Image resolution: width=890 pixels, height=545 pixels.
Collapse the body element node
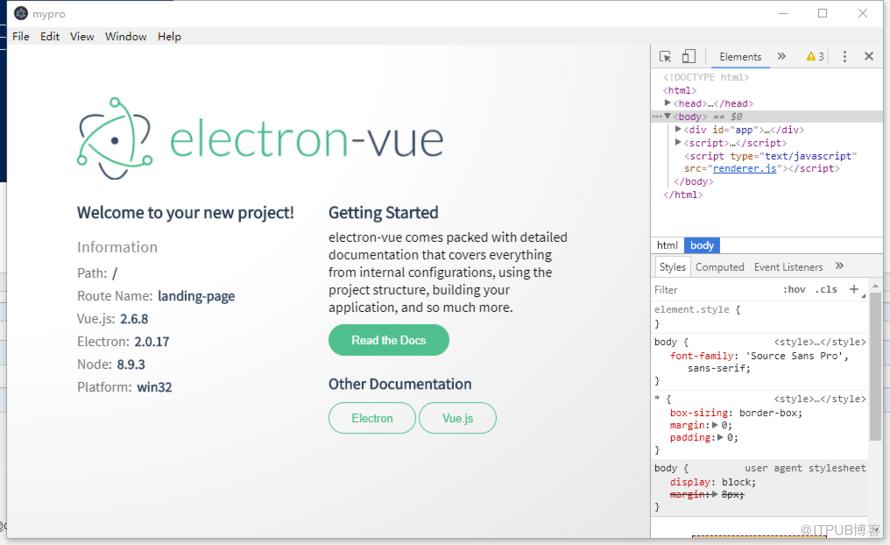[668, 116]
